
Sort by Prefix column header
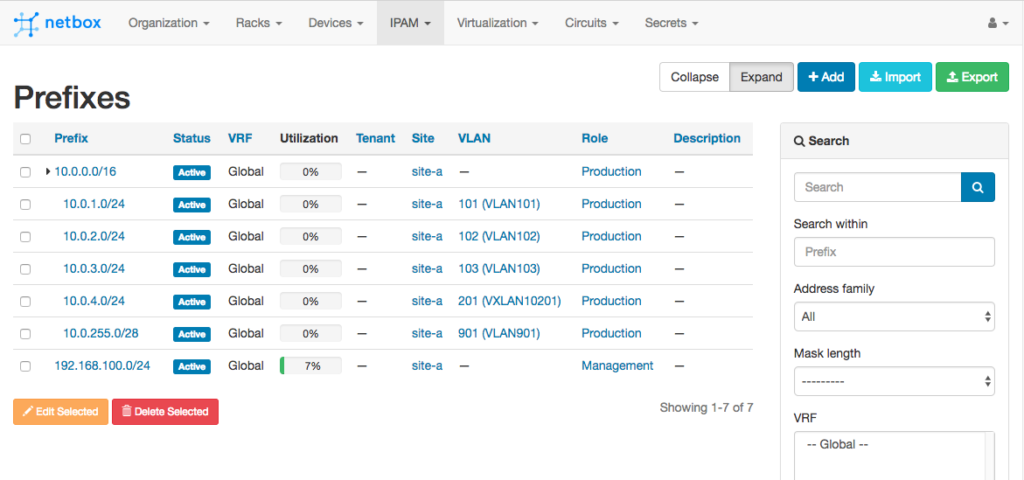tap(71, 138)
